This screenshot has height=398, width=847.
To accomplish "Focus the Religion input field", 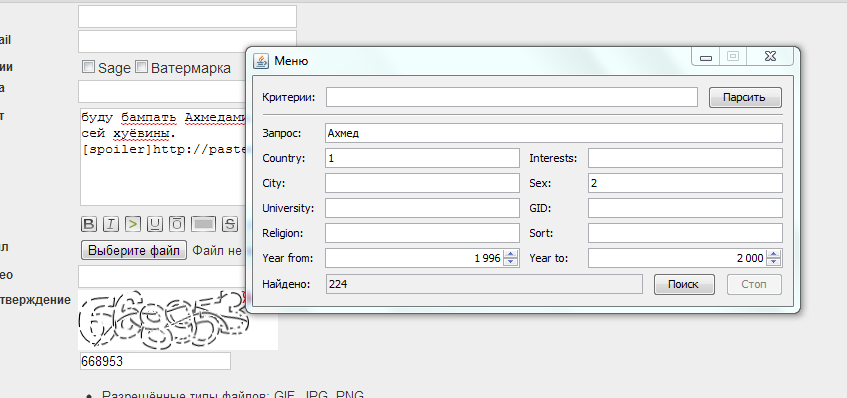I will pos(422,233).
